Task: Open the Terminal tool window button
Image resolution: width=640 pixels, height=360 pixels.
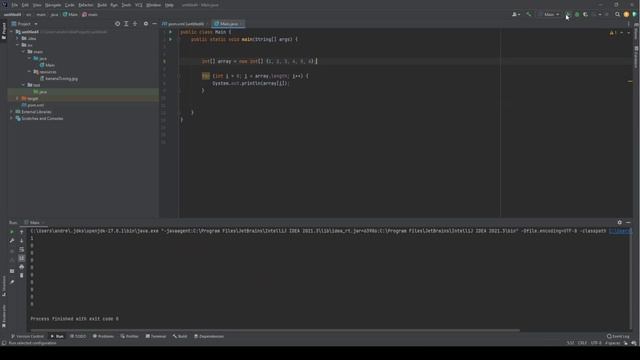Action: [156, 336]
